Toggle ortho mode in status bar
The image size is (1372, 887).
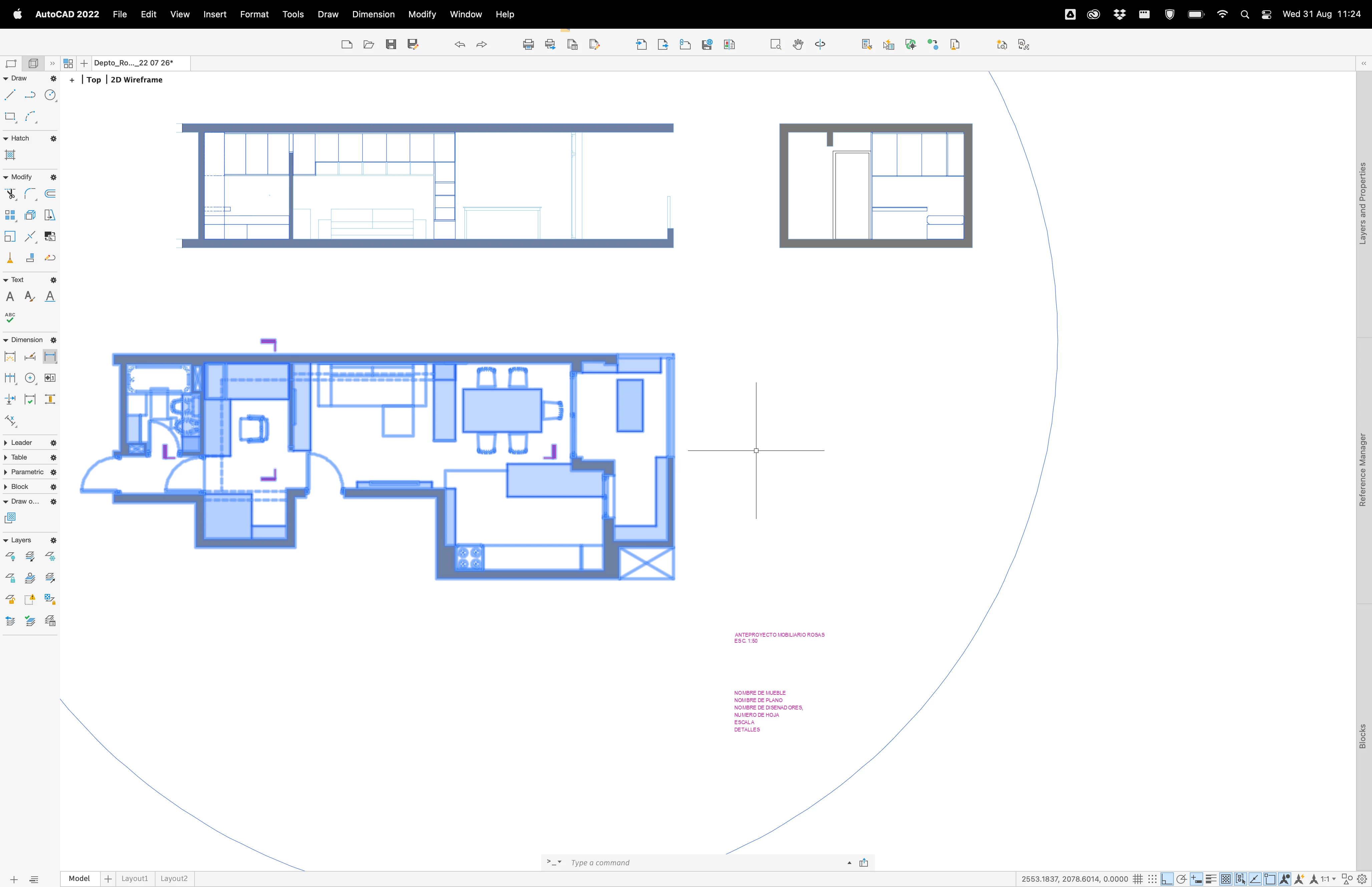[x=1167, y=879]
